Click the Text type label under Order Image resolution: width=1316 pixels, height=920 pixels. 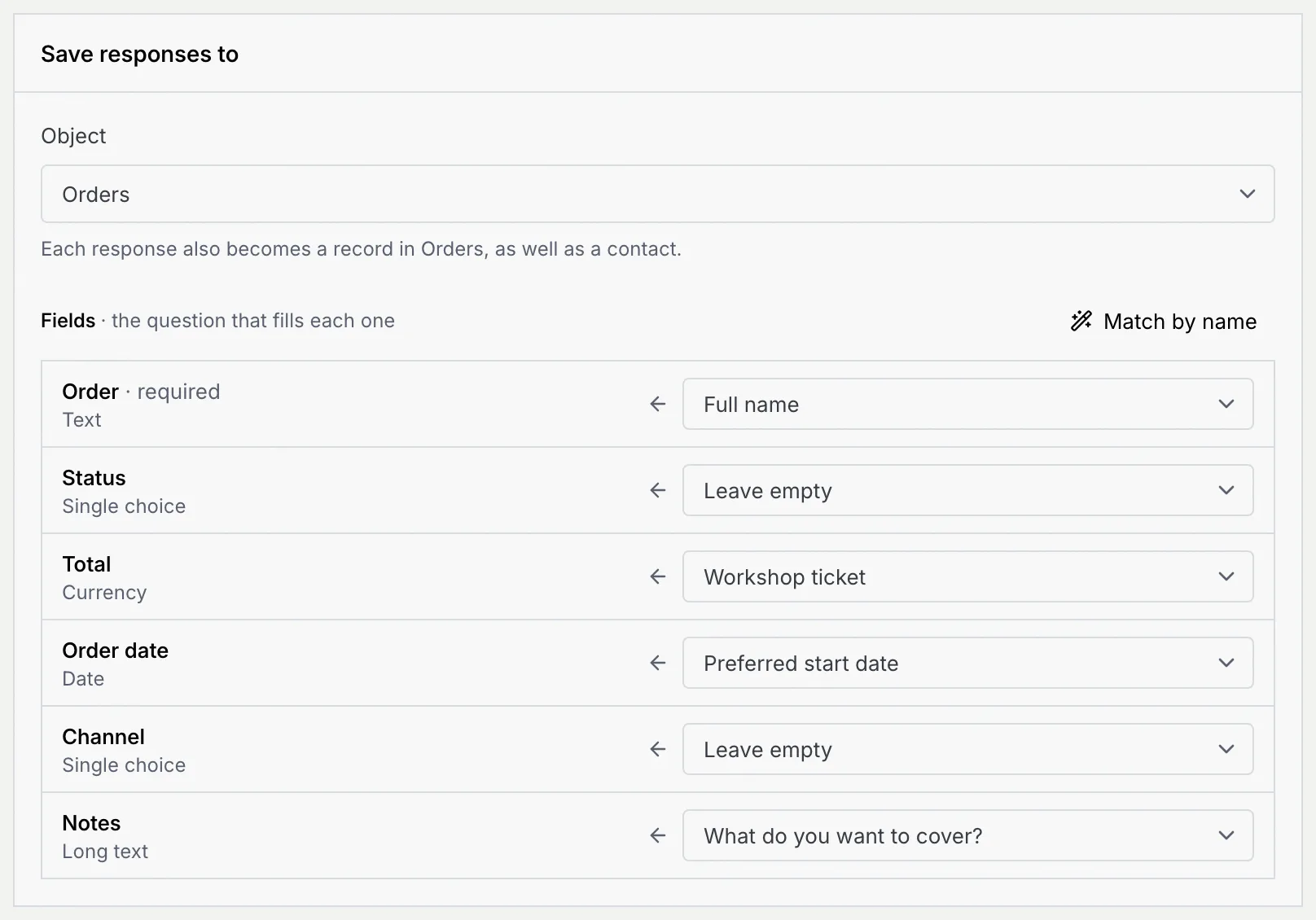[x=81, y=420]
